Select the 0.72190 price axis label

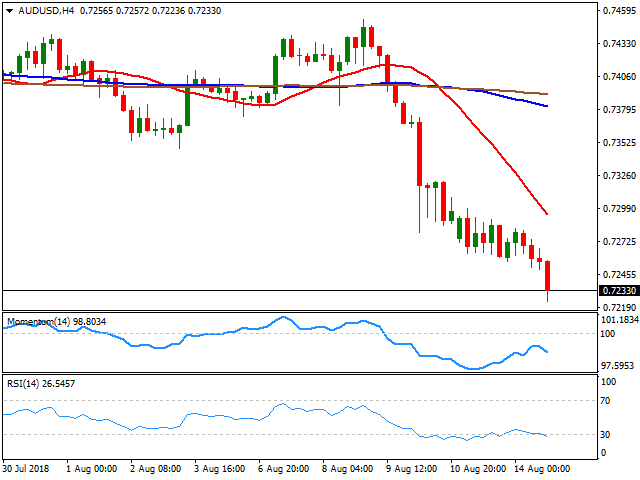point(619,307)
